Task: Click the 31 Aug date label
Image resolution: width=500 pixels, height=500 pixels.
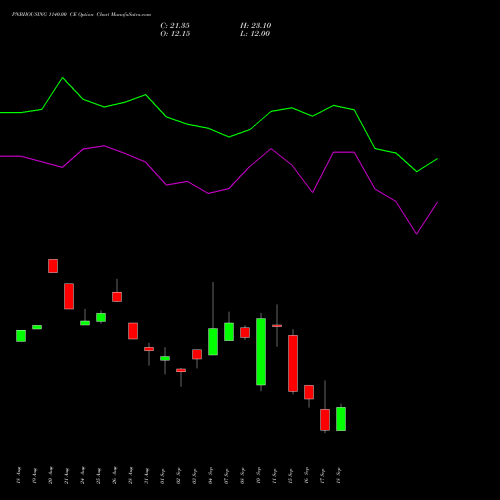Action: click(147, 476)
